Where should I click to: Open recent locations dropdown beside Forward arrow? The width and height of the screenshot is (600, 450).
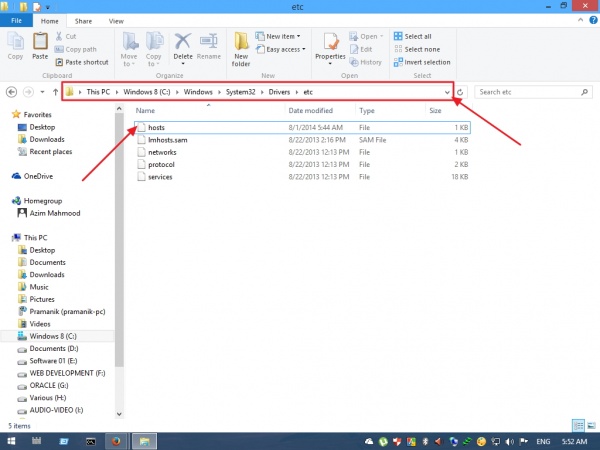[x=42, y=92]
